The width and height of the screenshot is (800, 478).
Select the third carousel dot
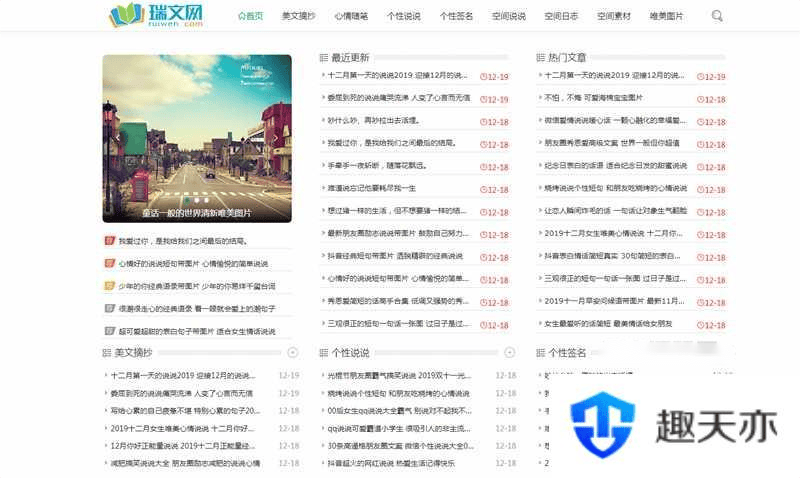click(207, 200)
